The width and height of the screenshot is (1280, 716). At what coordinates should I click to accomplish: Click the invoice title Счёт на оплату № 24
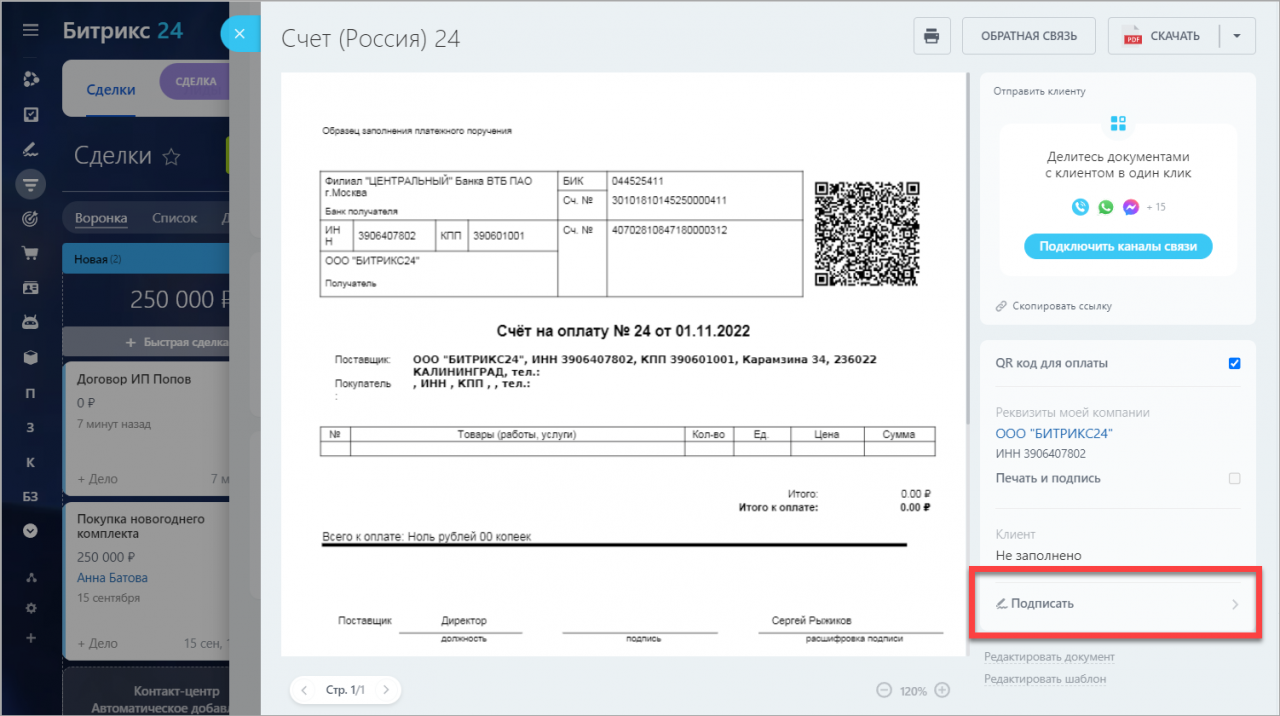click(x=623, y=331)
